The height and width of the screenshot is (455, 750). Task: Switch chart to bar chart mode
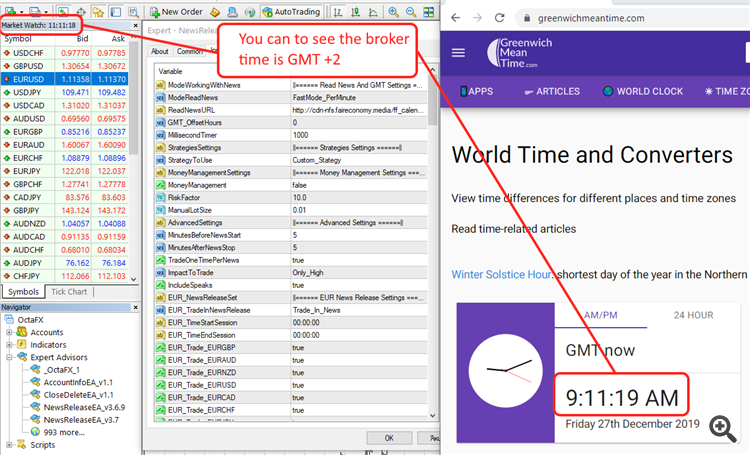tap(338, 11)
